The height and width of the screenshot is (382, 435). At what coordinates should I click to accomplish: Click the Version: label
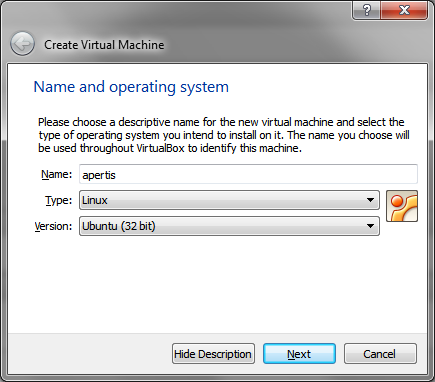[54, 226]
